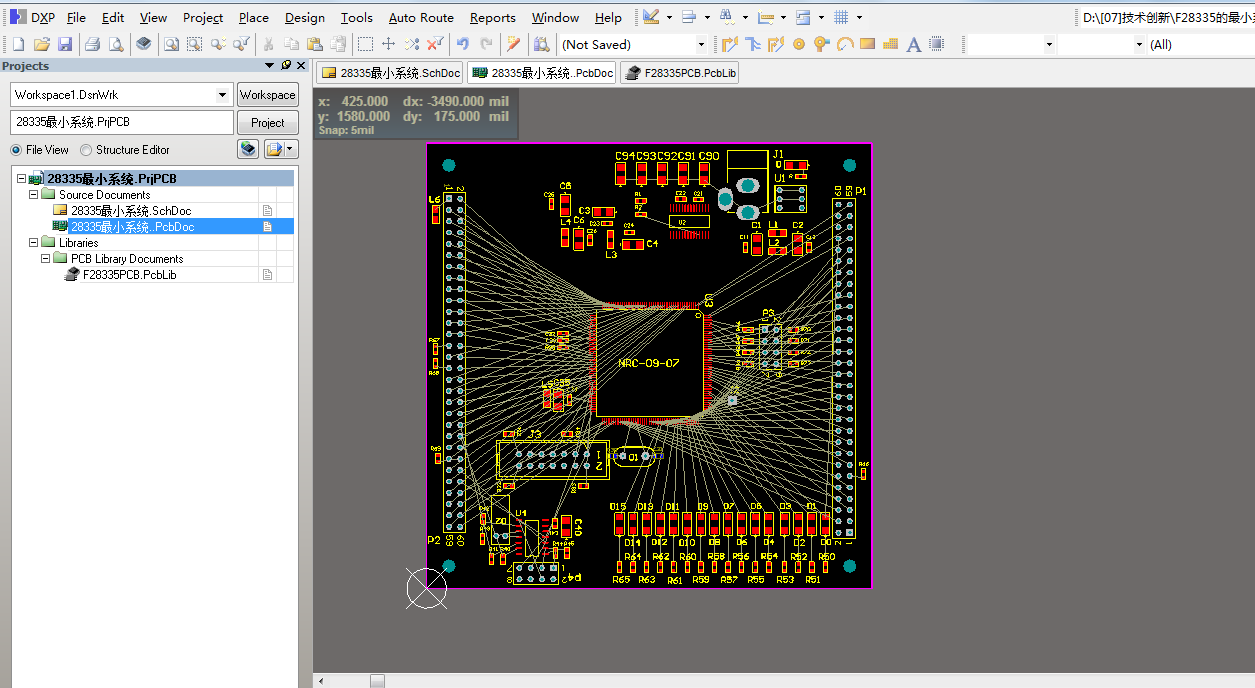Viewport: 1255px width, 688px height.
Task: Open the Design menu
Action: pos(304,18)
